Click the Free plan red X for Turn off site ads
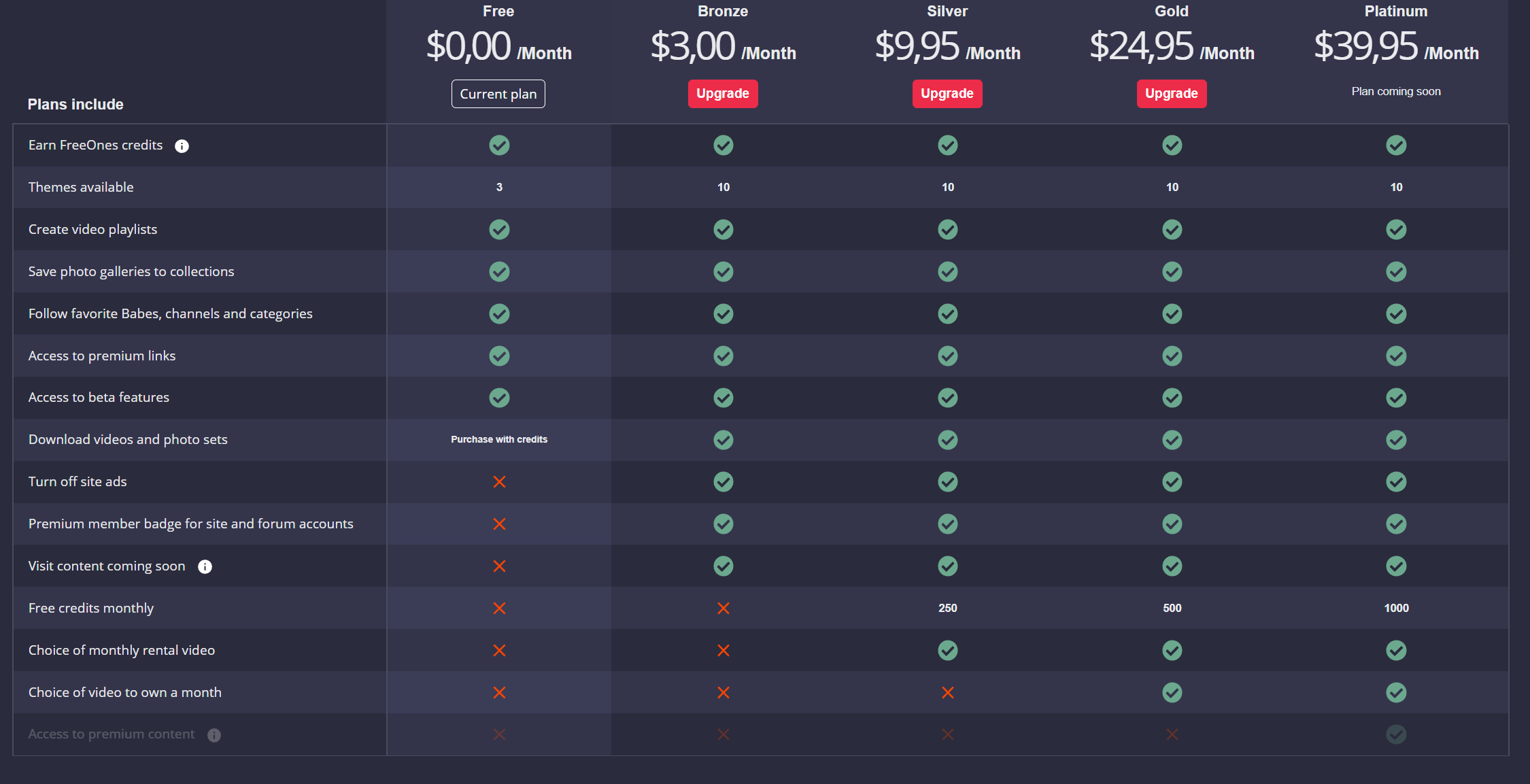The image size is (1530, 784). (x=499, y=482)
